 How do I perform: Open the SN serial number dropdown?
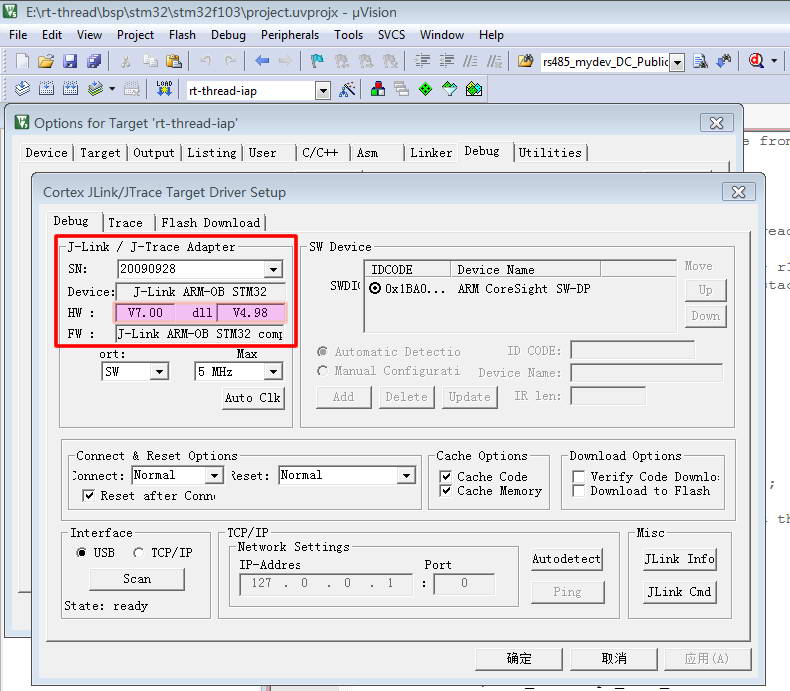[273, 269]
